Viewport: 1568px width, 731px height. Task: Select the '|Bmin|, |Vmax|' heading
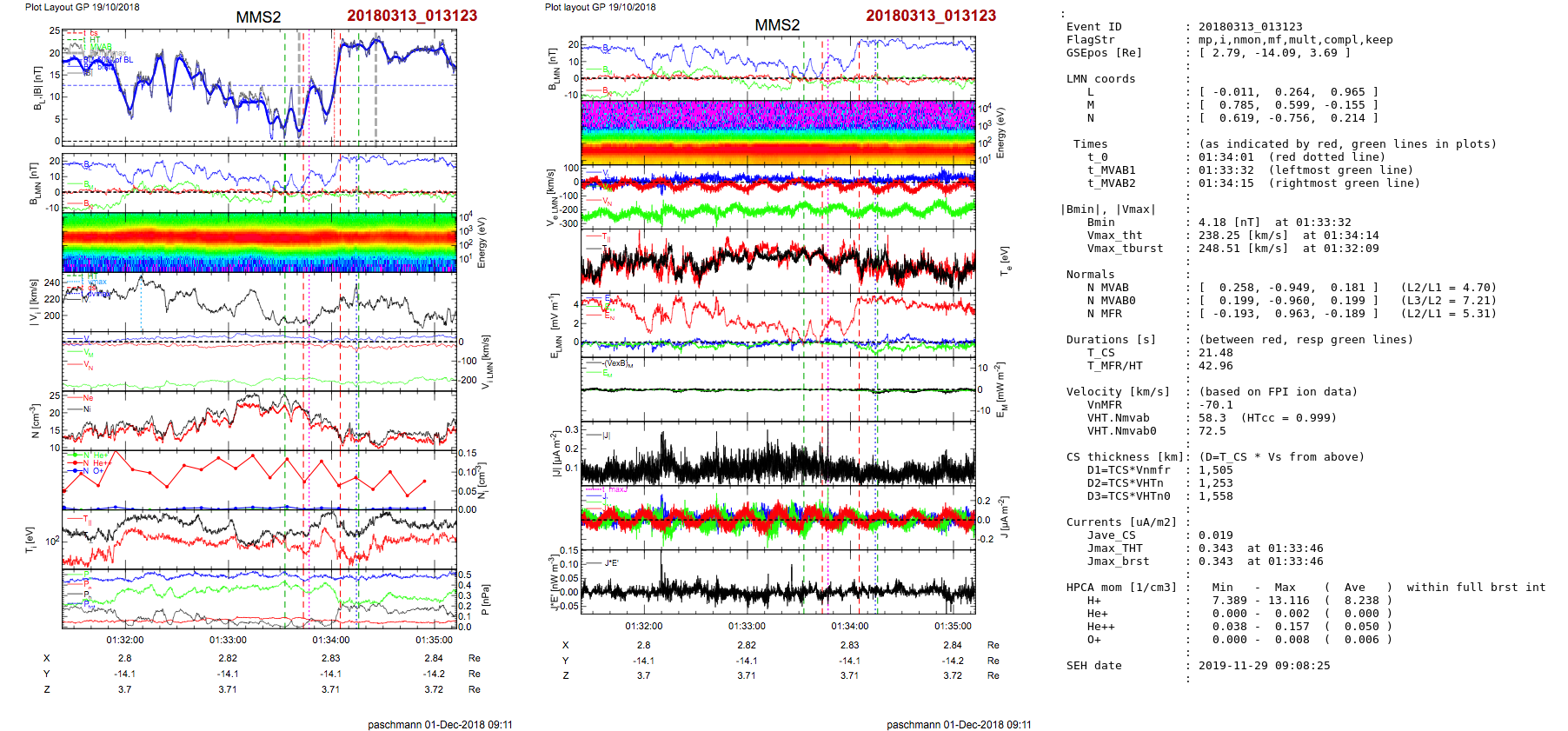(x=1108, y=209)
